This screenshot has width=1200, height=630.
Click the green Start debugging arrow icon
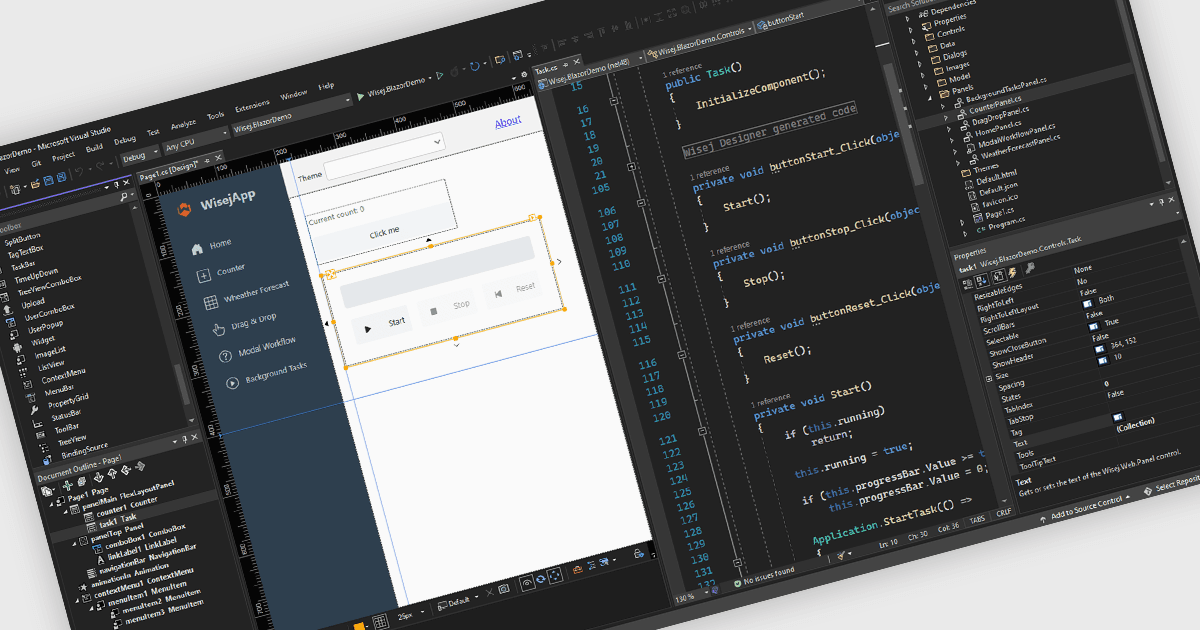359,96
